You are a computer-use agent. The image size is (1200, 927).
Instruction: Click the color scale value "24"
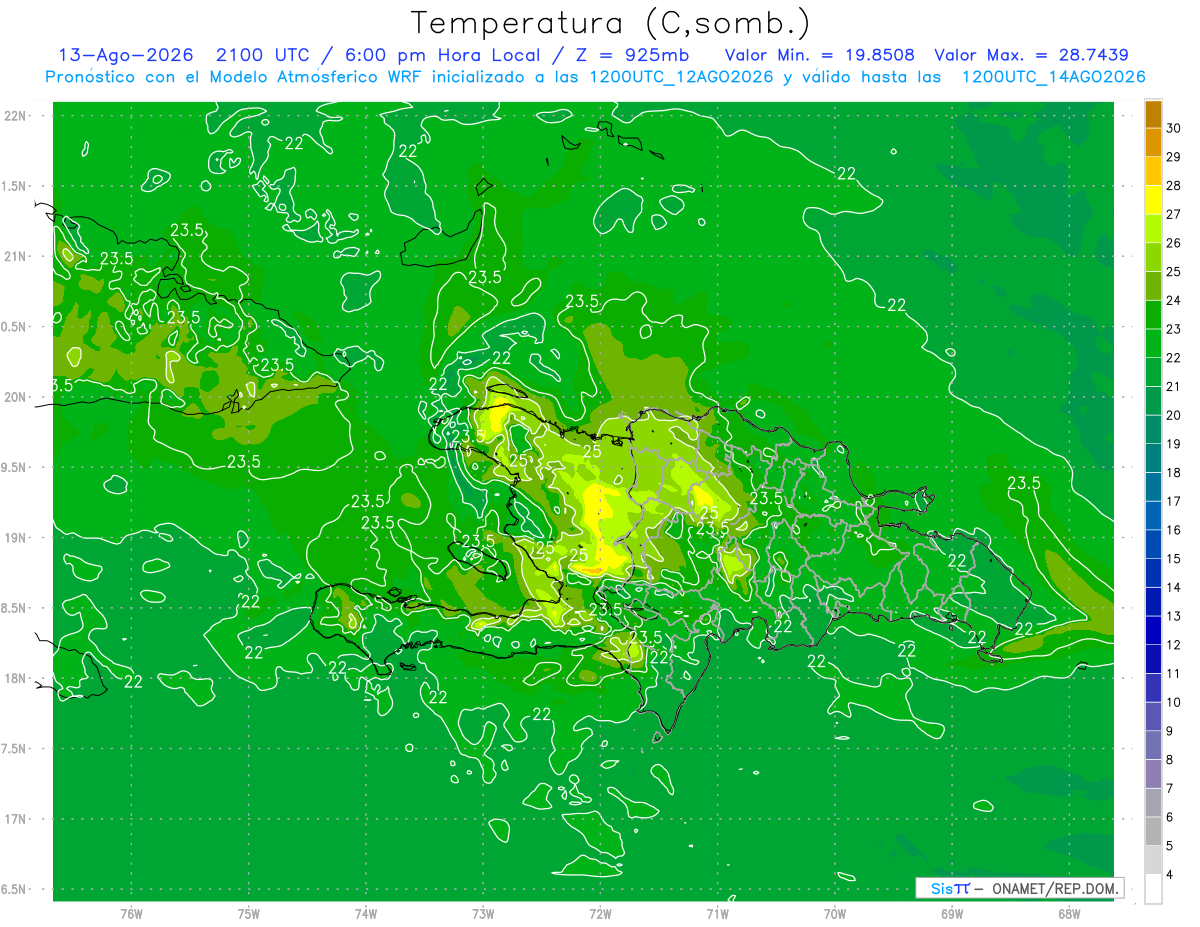coord(1174,300)
